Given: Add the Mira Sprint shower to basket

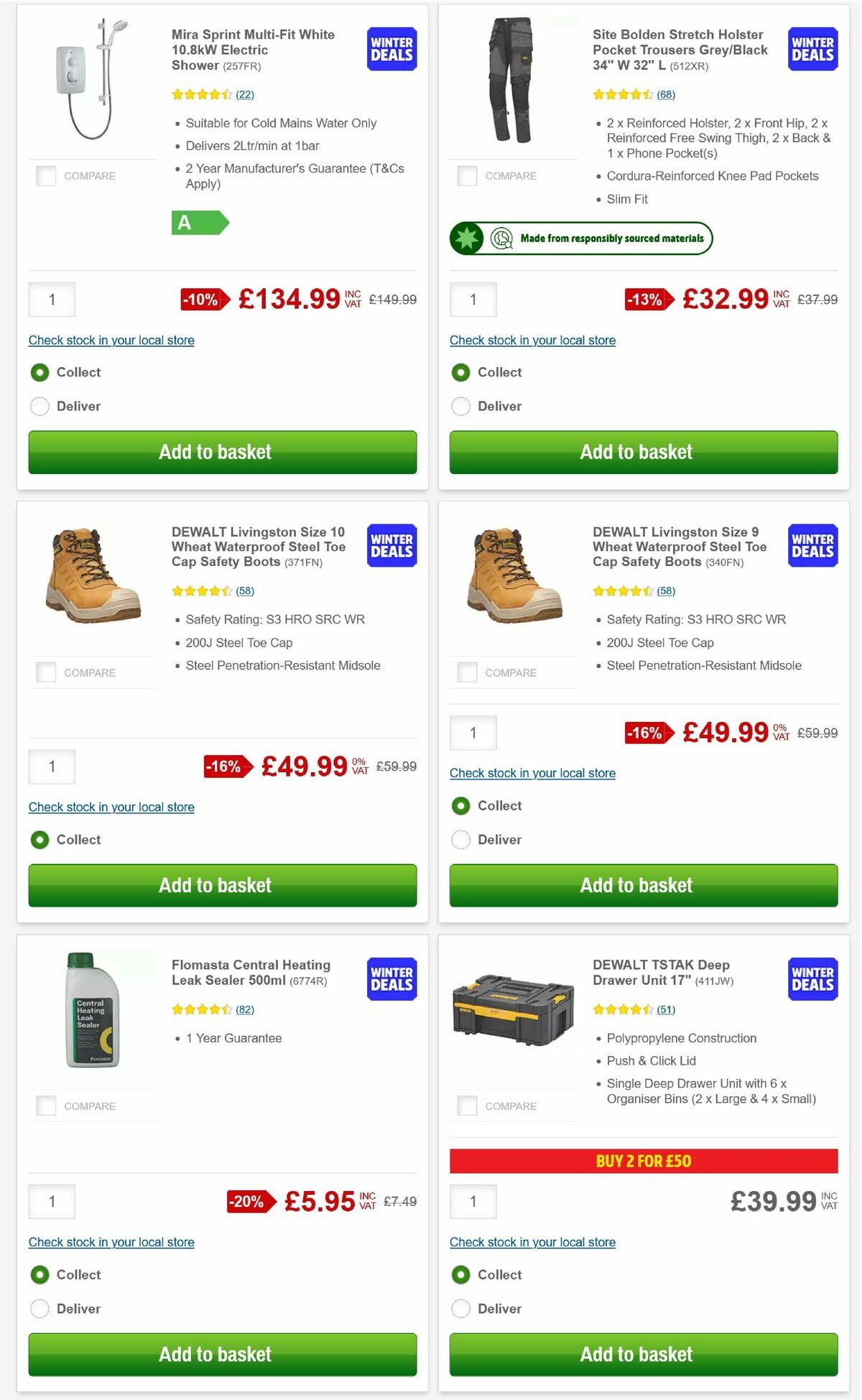Looking at the screenshot, I should coord(221,453).
